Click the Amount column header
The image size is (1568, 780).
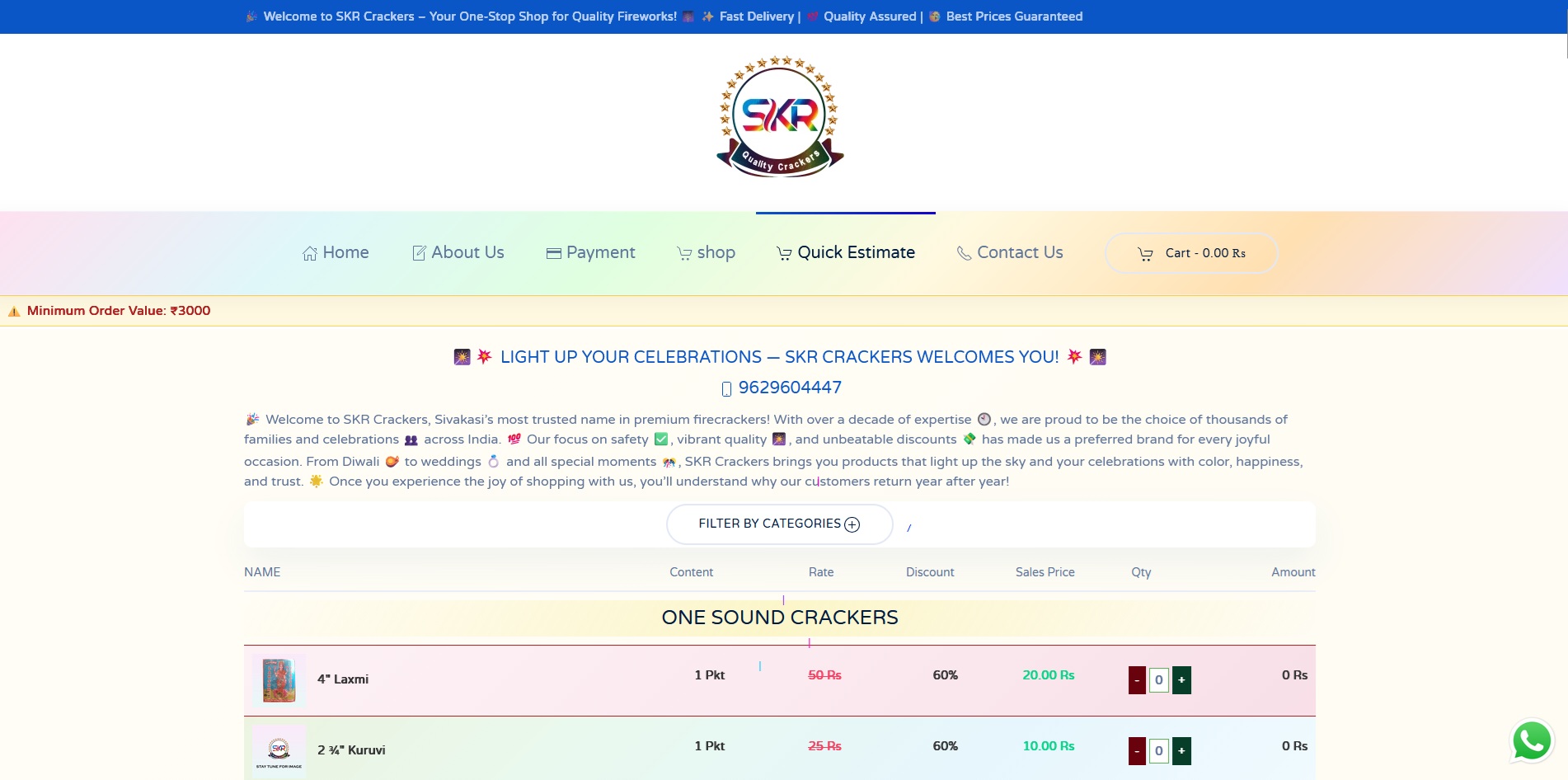tap(1293, 572)
